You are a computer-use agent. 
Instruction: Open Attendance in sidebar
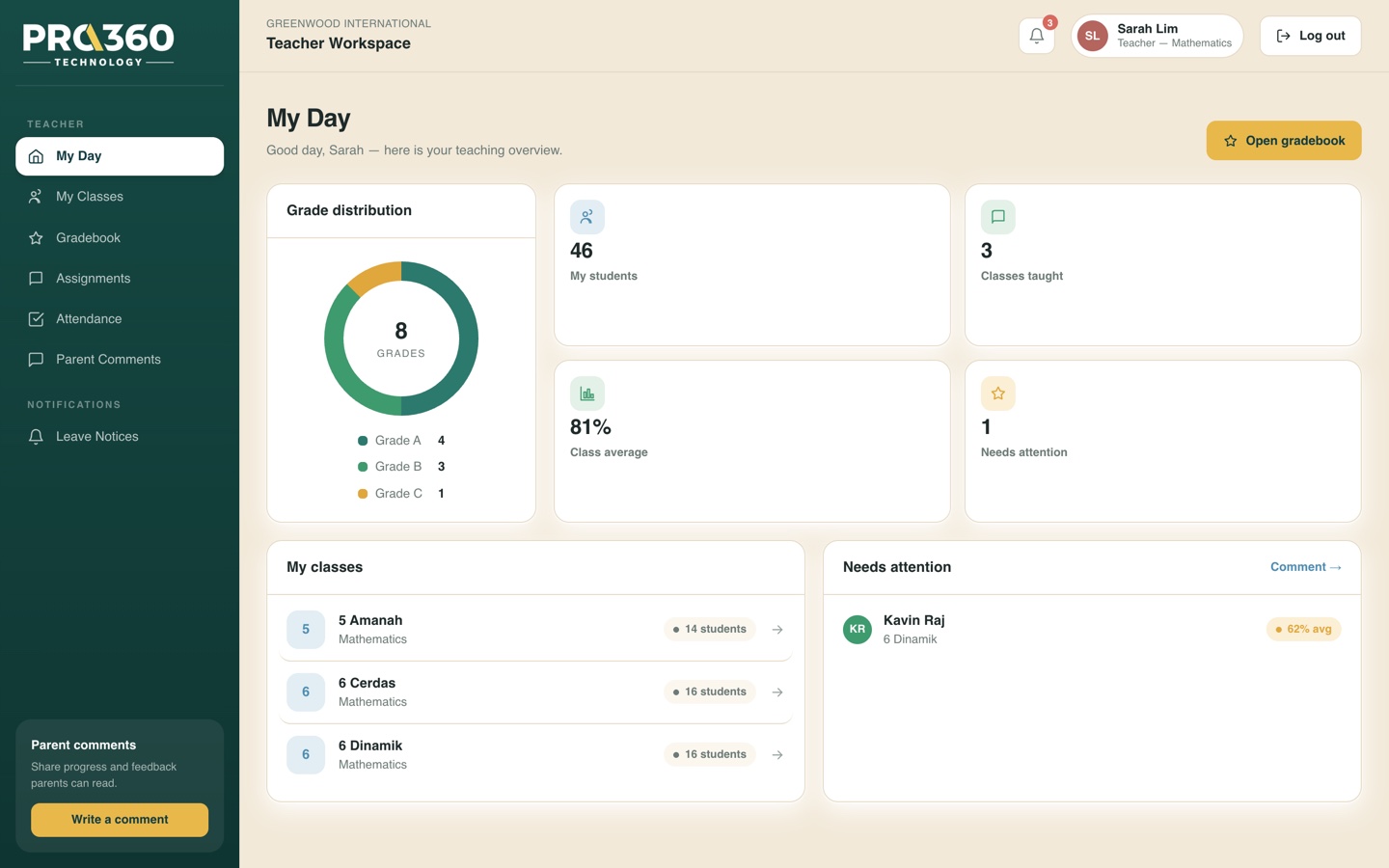click(x=120, y=319)
